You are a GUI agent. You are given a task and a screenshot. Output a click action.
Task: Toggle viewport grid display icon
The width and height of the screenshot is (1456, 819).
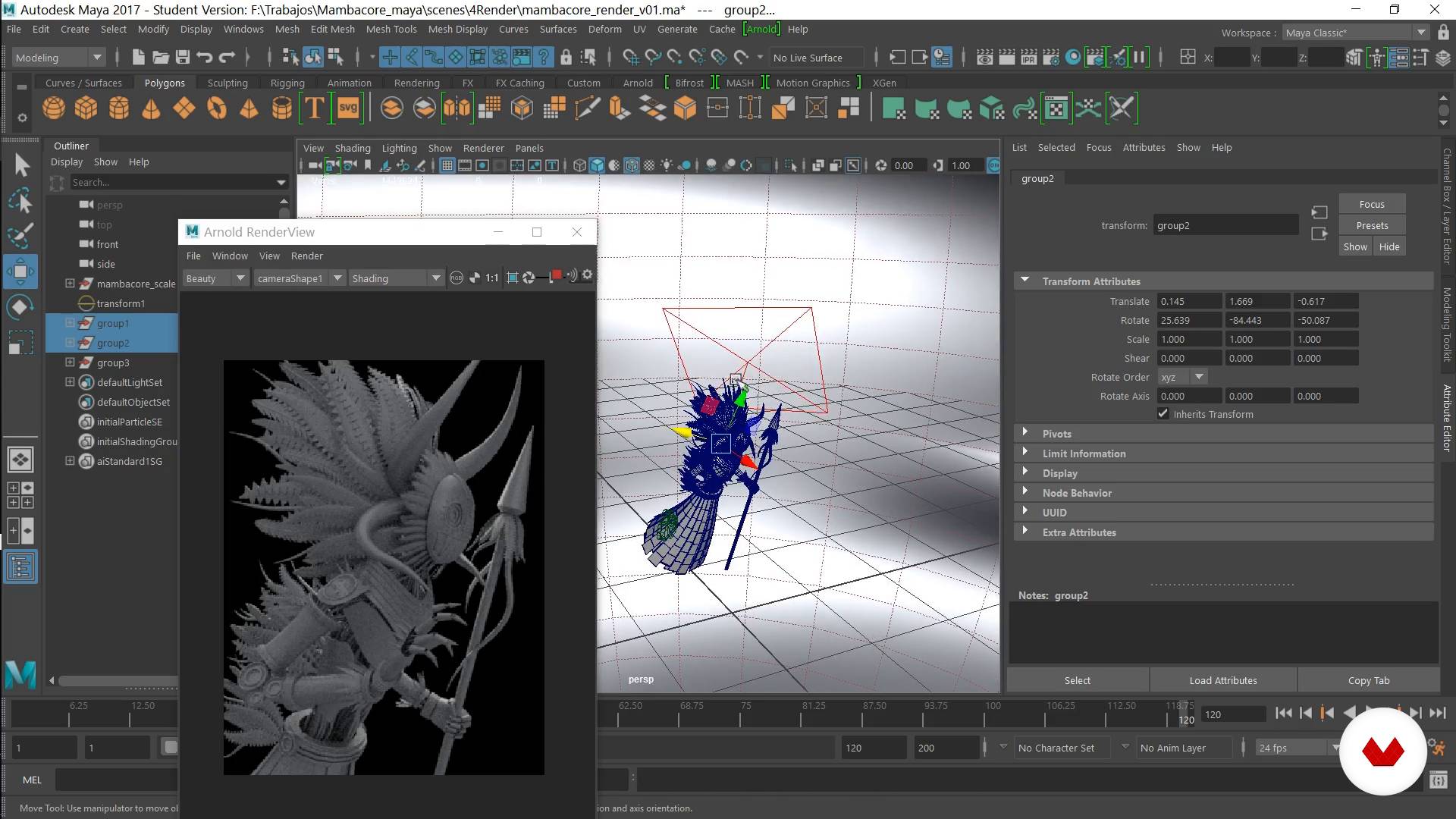(447, 165)
